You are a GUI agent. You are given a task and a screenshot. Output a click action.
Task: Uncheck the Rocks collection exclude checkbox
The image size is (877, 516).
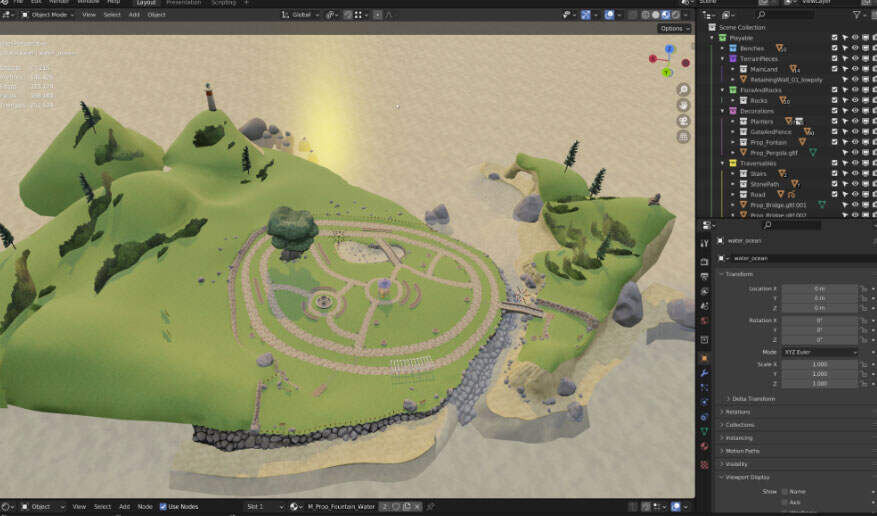pos(834,100)
